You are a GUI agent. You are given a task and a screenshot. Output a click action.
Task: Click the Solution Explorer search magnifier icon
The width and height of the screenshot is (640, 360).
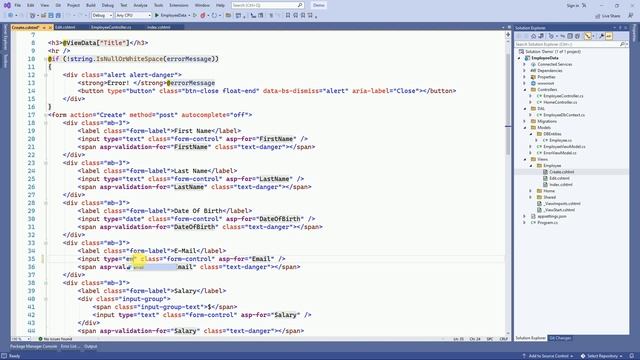622,44
